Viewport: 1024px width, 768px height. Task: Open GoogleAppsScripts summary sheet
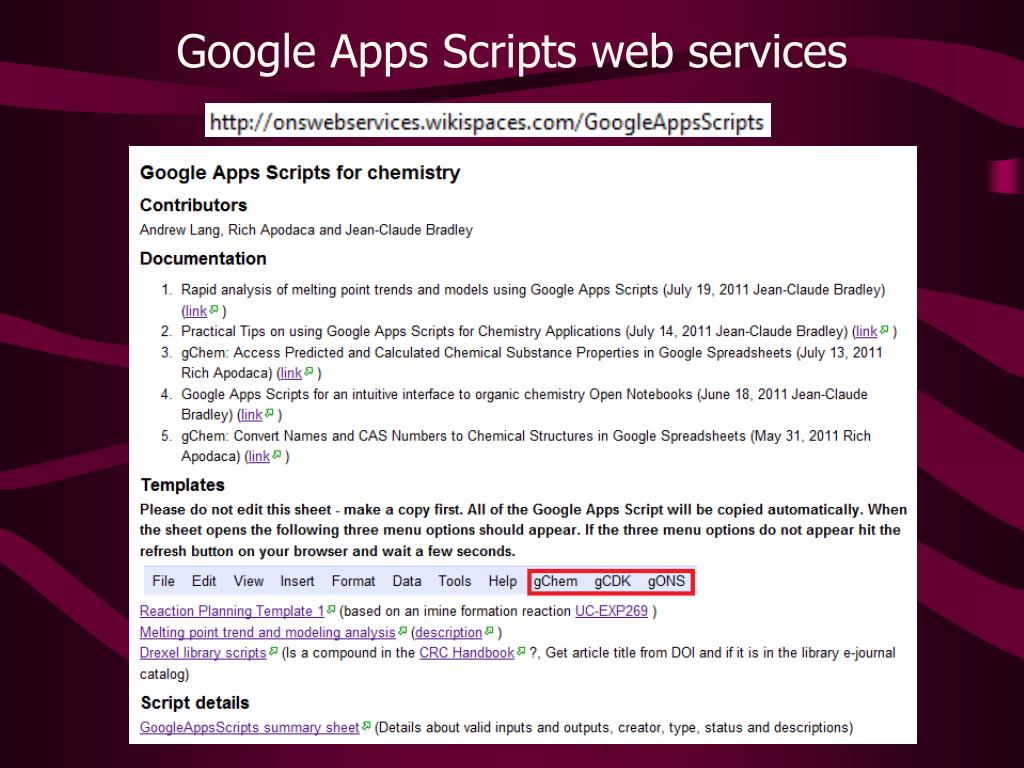(249, 727)
